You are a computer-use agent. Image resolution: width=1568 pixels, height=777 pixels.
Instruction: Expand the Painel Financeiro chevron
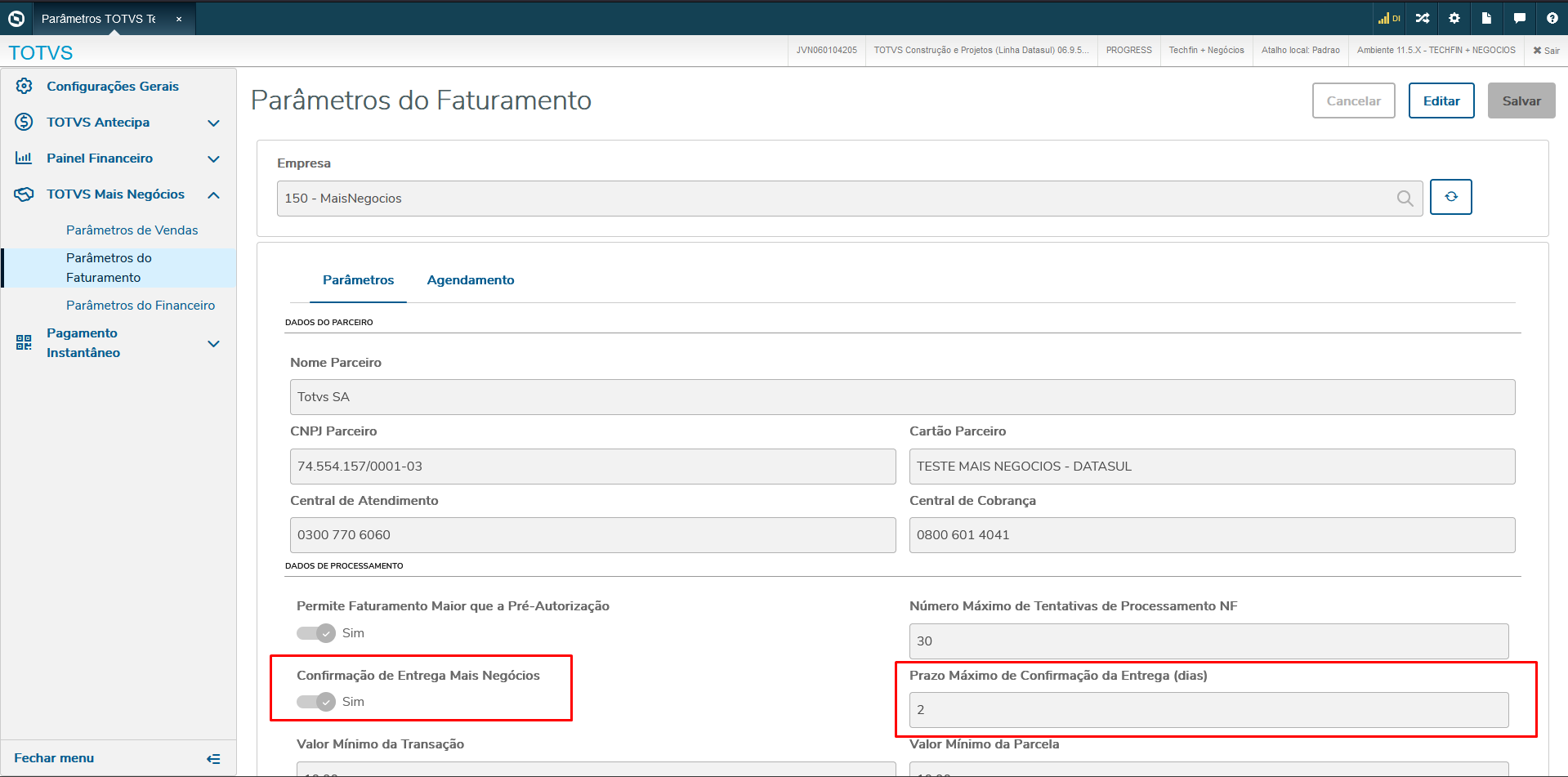pos(214,159)
